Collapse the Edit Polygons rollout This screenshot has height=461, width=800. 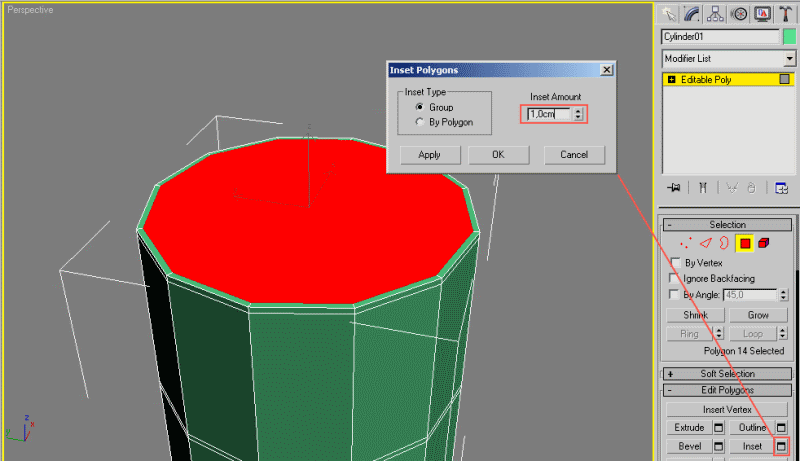pyautogui.click(x=727, y=390)
